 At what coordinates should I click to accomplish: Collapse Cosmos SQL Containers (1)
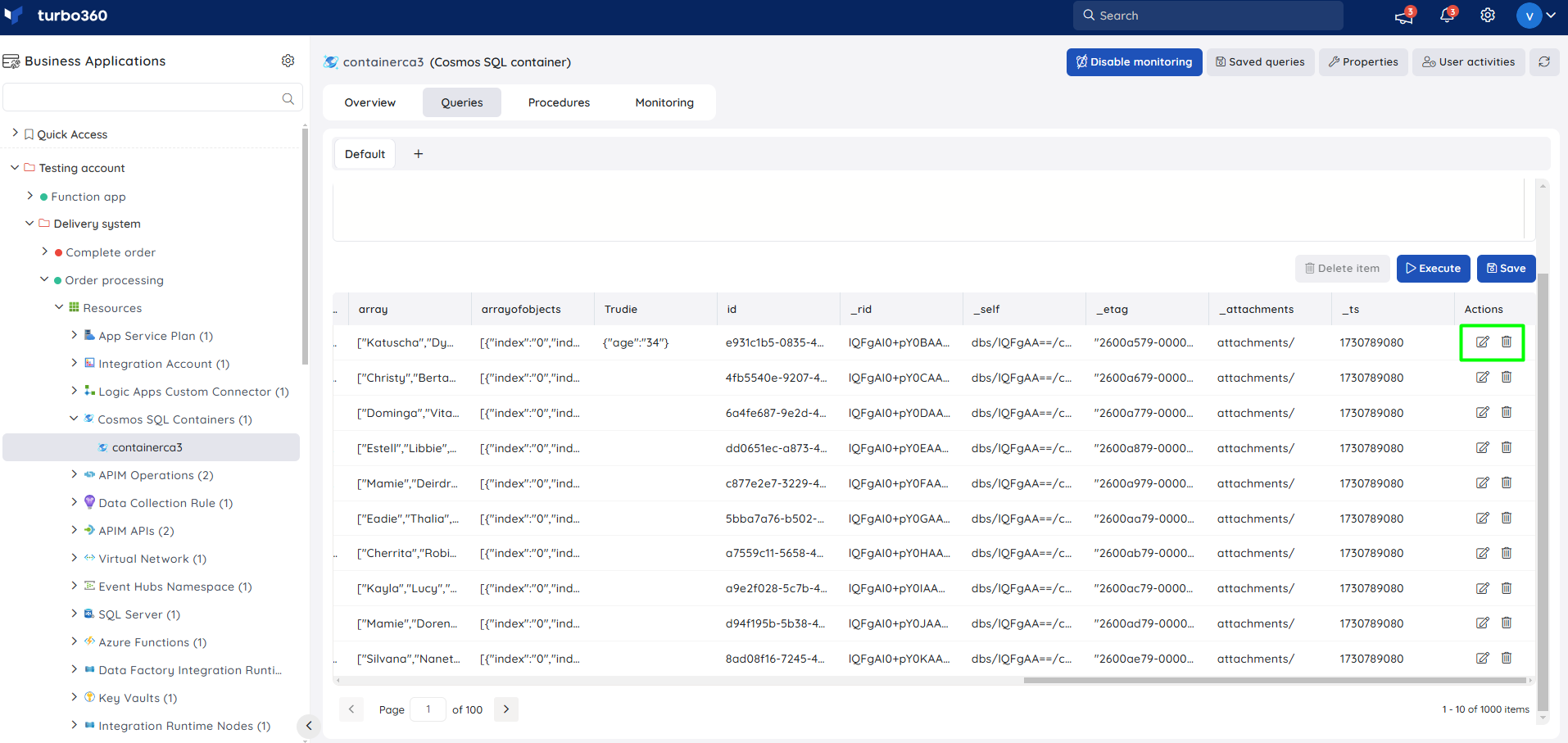[74, 419]
